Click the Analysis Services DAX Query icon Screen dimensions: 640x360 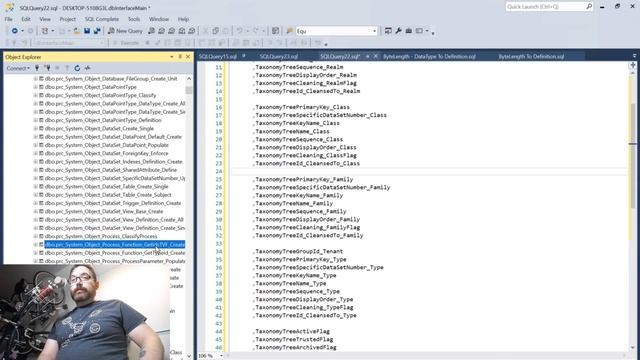[x=191, y=31]
